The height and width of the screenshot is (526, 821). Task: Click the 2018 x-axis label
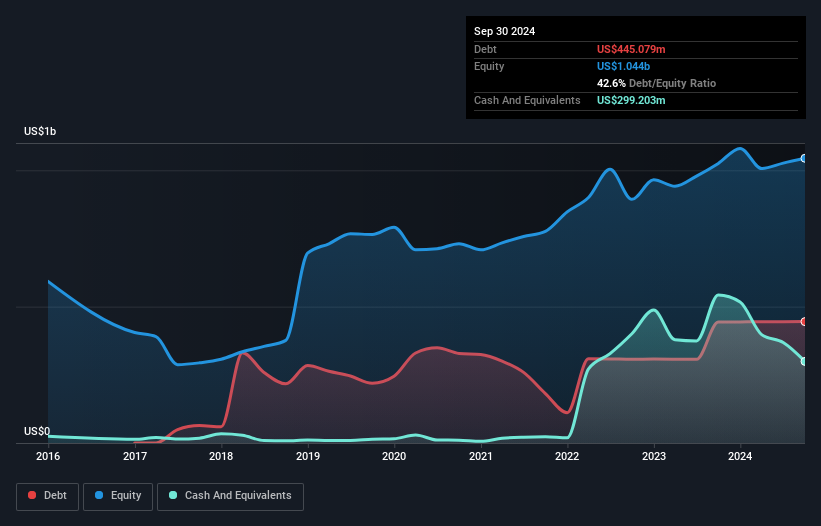[221, 456]
